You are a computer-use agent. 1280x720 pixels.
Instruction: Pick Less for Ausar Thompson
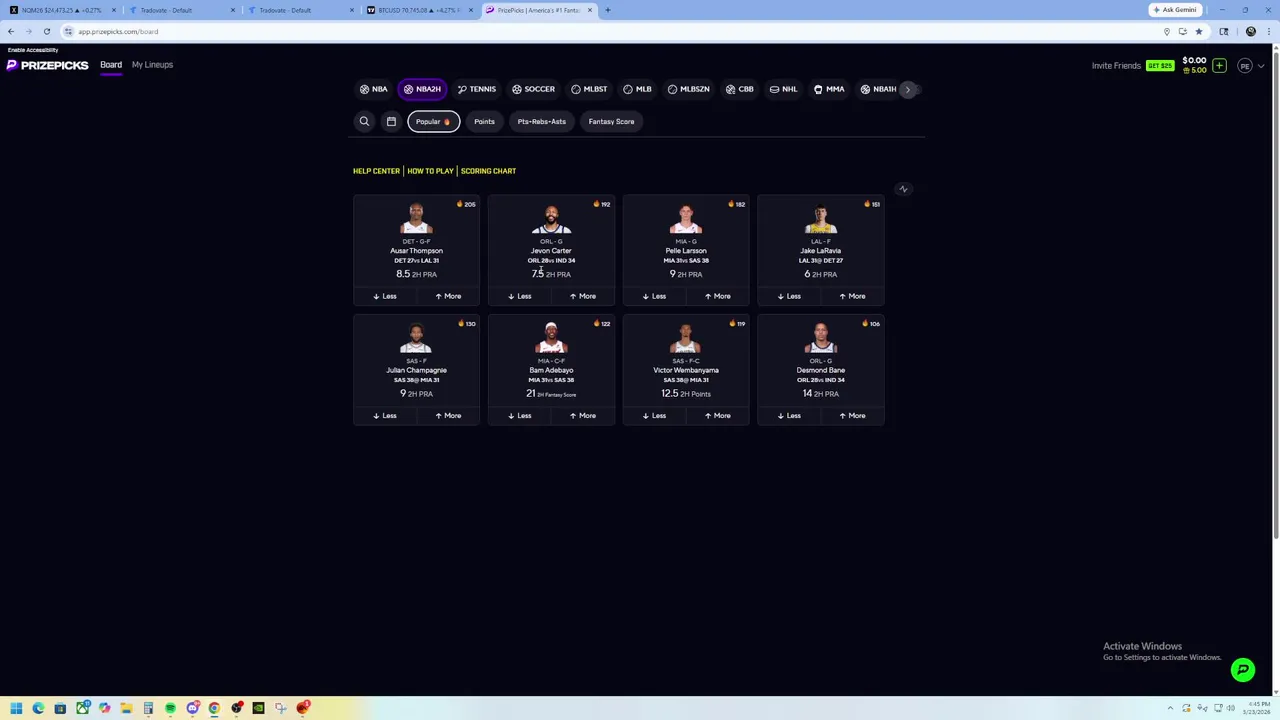pos(384,296)
